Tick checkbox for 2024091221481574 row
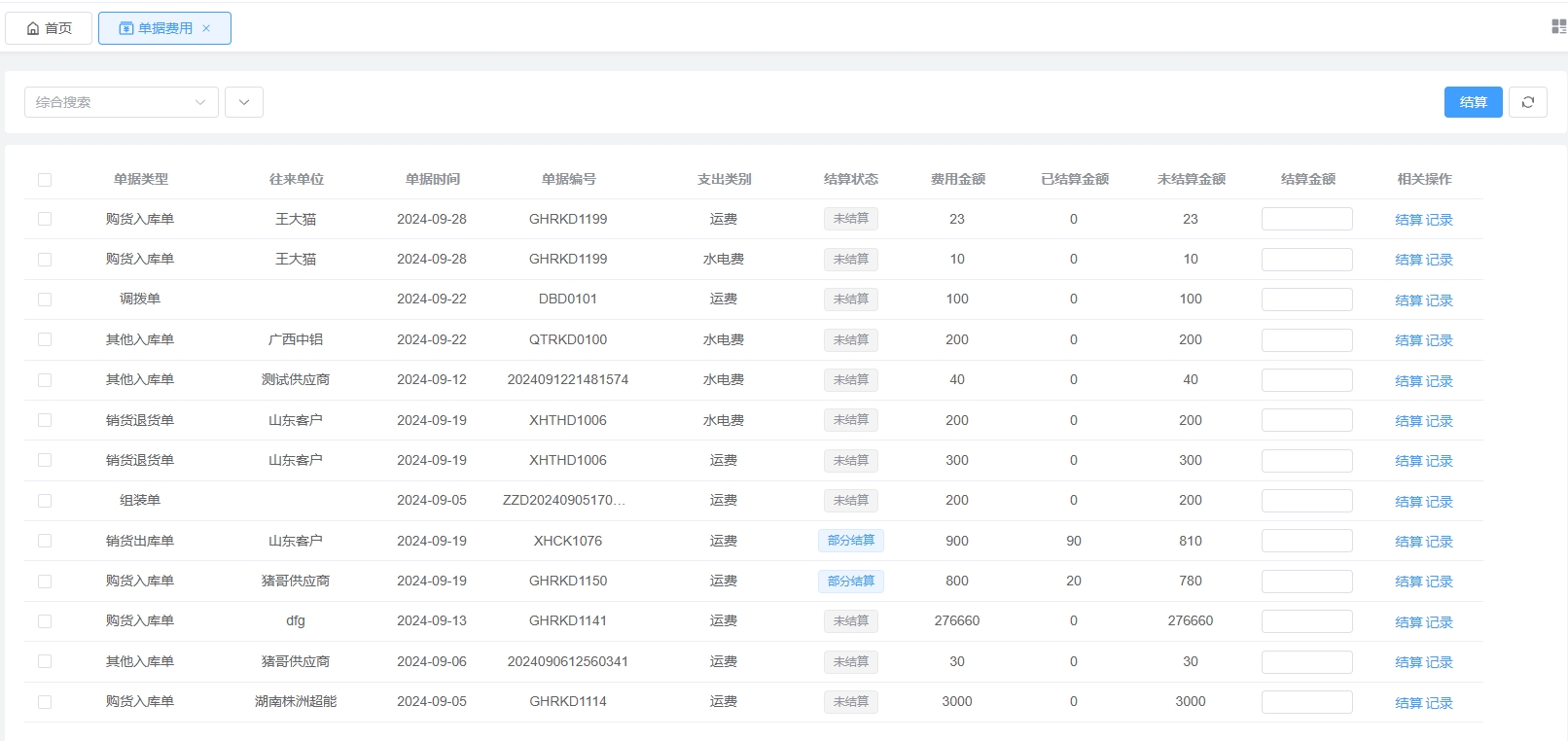This screenshot has width=1568, height=741. coord(45,380)
